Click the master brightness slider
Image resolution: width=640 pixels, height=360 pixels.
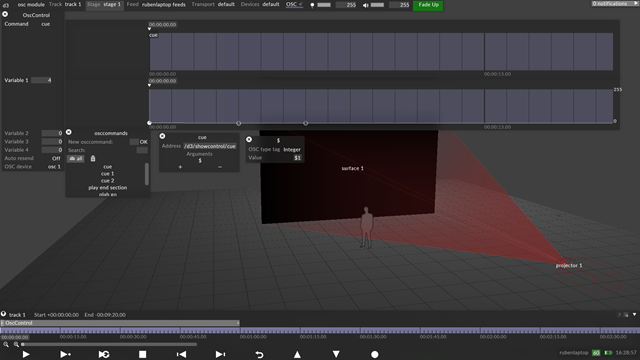[324, 5]
